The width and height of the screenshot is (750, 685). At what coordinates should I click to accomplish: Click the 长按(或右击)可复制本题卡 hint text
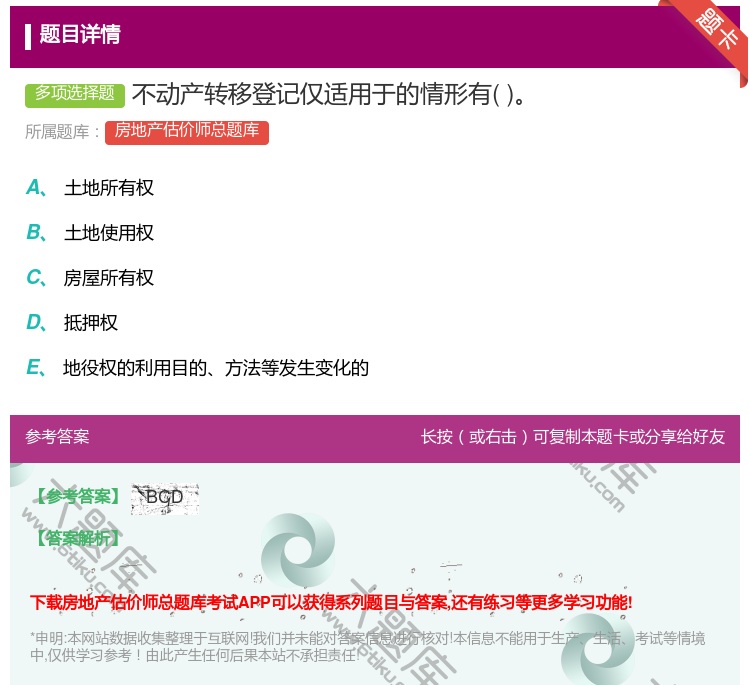573,437
